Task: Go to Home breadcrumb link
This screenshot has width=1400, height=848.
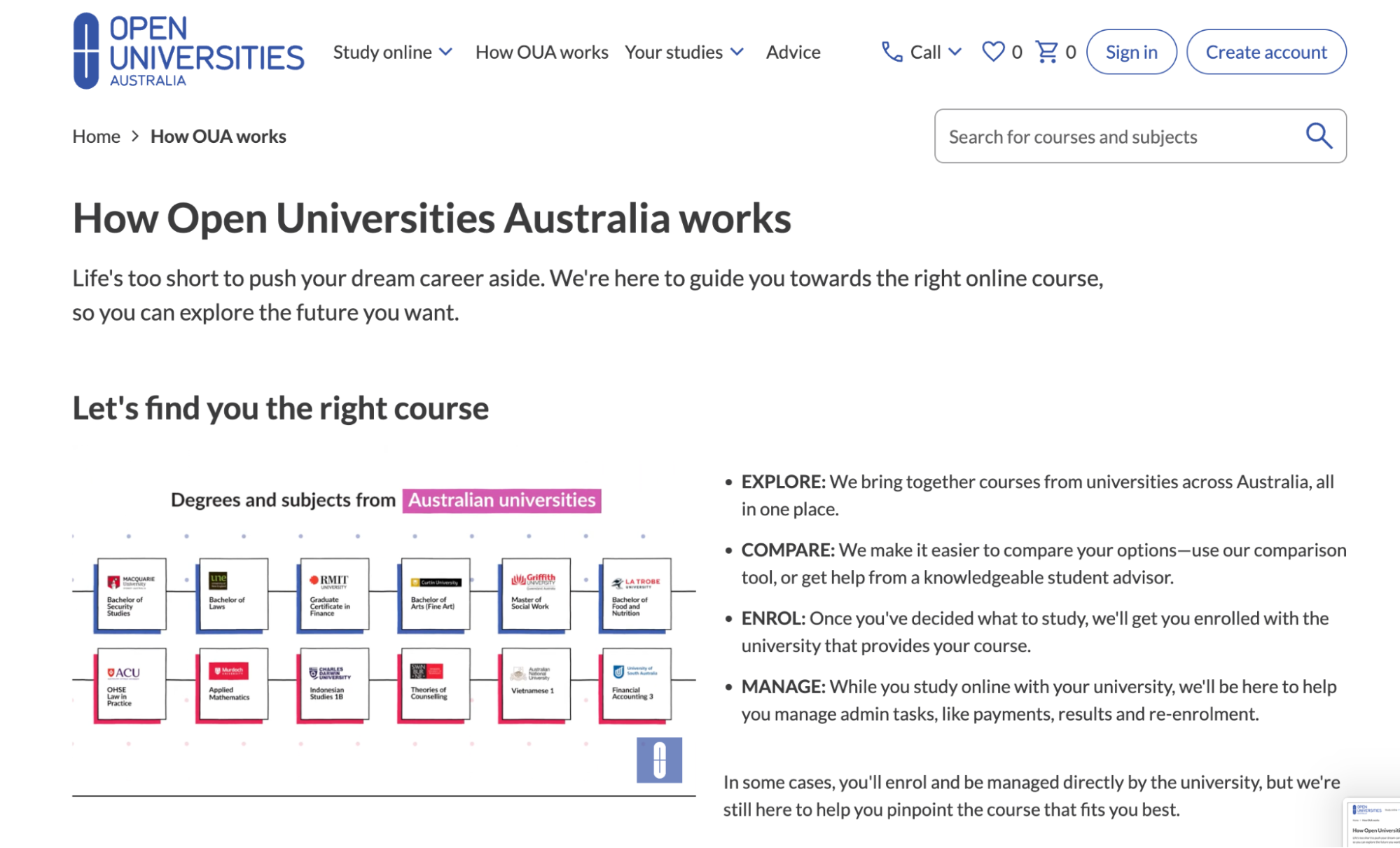Action: pos(97,136)
